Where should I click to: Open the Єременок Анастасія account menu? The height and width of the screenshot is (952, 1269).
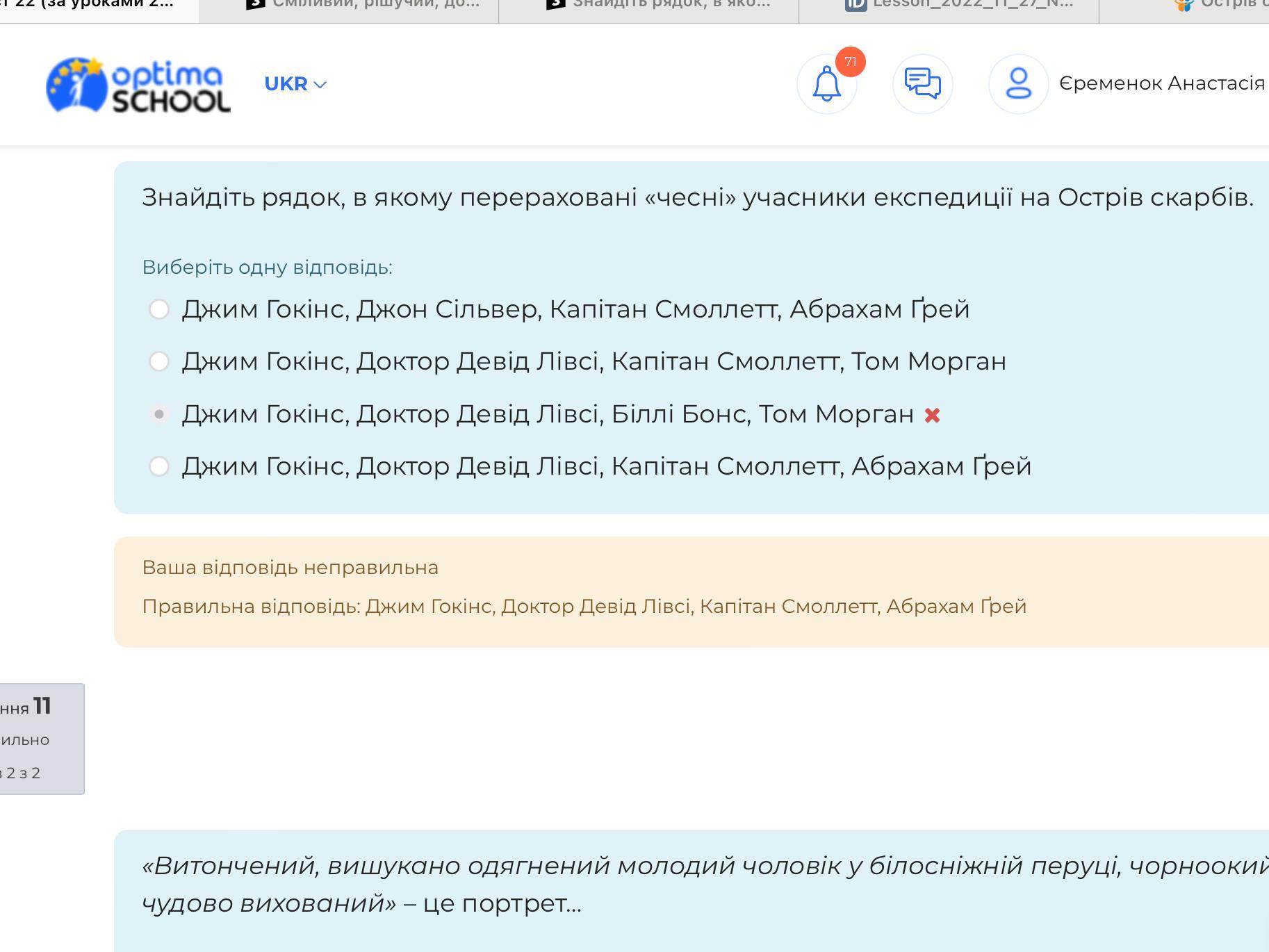1161,83
